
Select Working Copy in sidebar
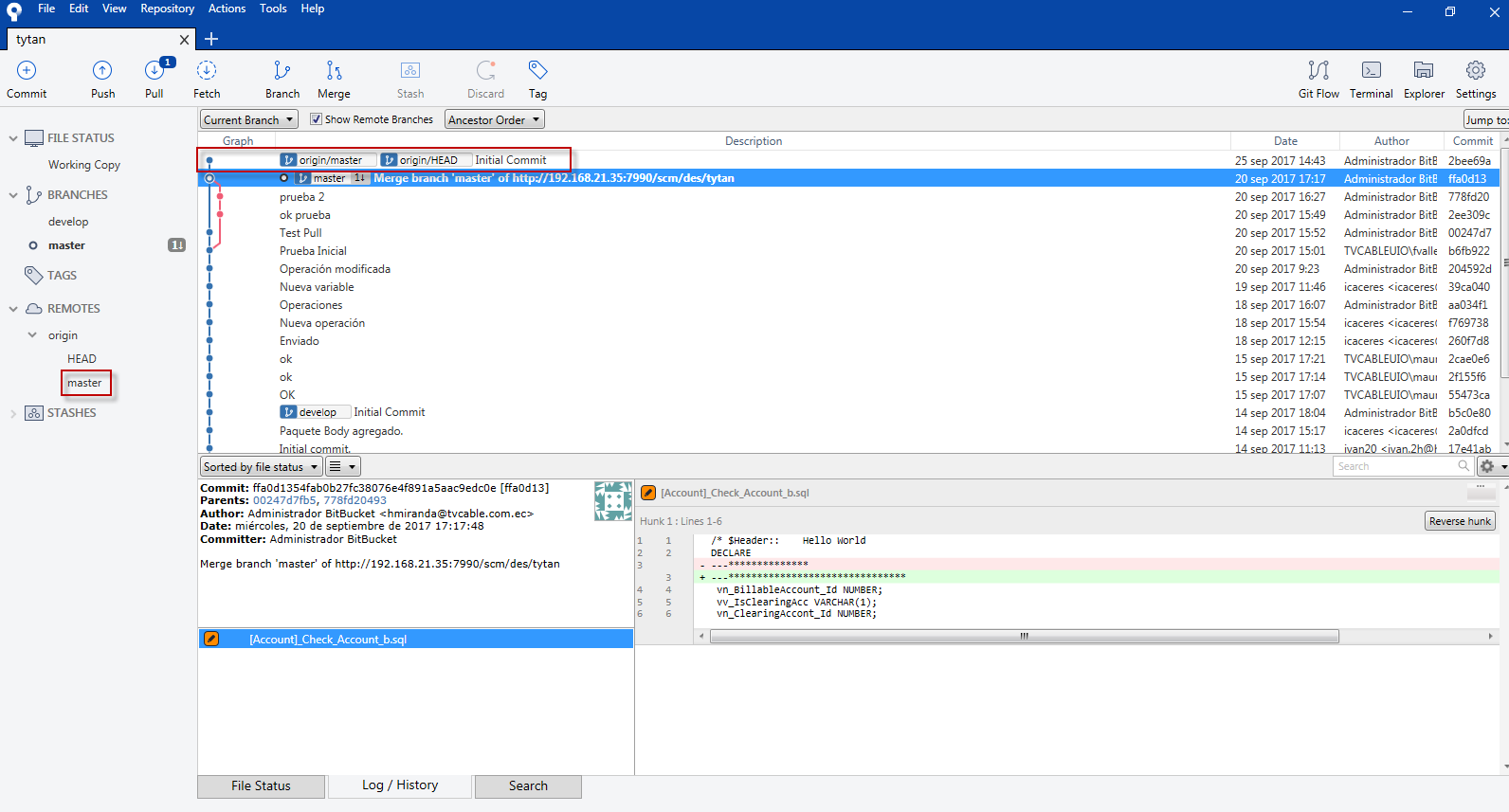[84, 165]
